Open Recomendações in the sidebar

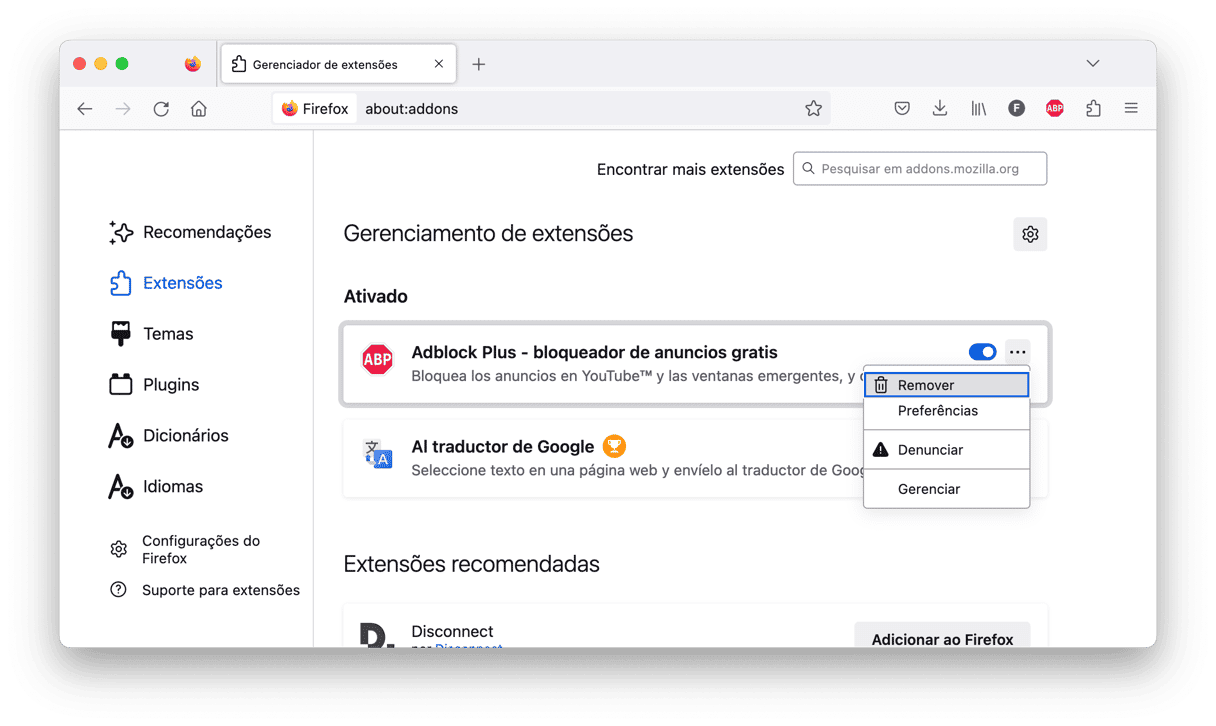coord(190,232)
